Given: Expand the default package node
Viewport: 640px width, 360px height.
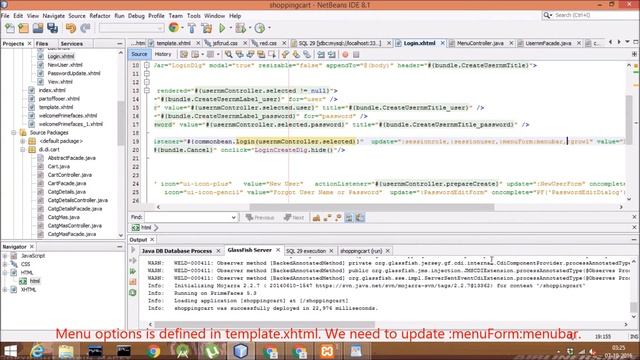Looking at the screenshot, I should (23, 141).
